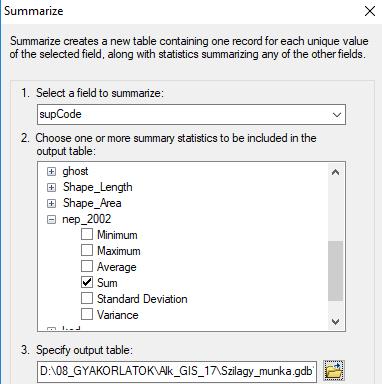Select the nep_2002 tree item label
The height and width of the screenshot is (384, 382).
(x=87, y=219)
